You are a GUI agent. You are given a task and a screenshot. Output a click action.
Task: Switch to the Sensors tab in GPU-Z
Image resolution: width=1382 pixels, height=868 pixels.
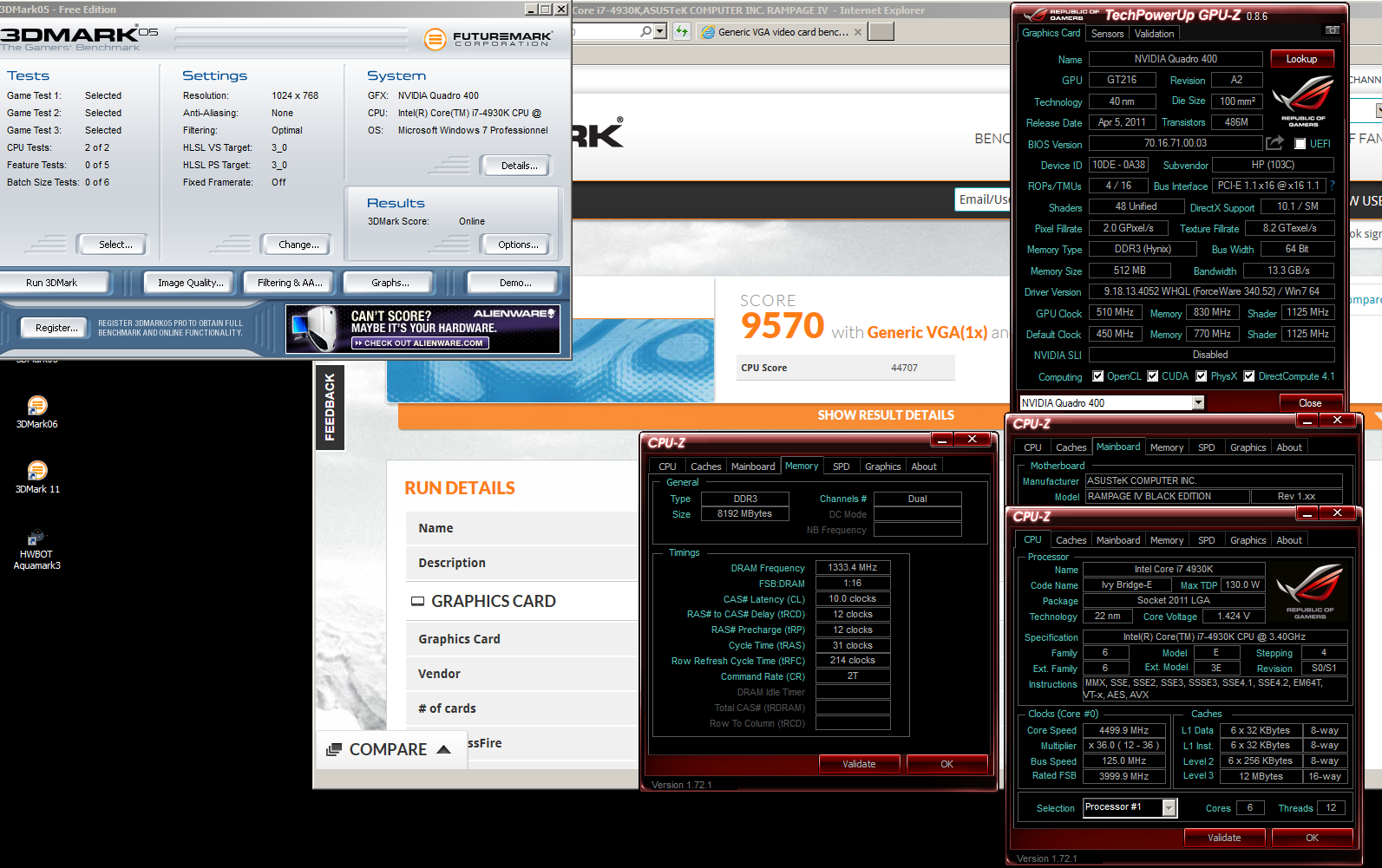1108,34
